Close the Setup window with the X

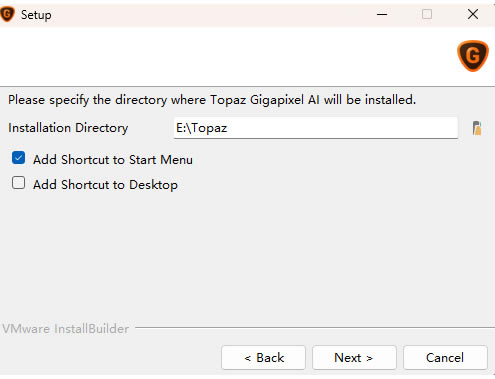[x=473, y=14]
